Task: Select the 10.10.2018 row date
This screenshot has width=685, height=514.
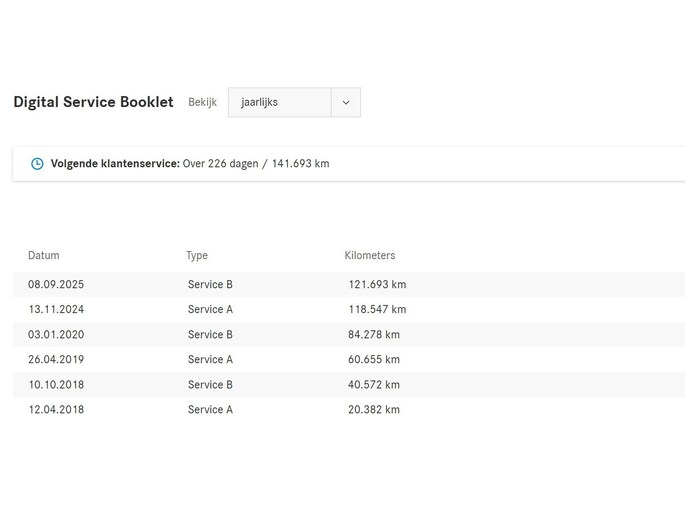Action: 56,384
